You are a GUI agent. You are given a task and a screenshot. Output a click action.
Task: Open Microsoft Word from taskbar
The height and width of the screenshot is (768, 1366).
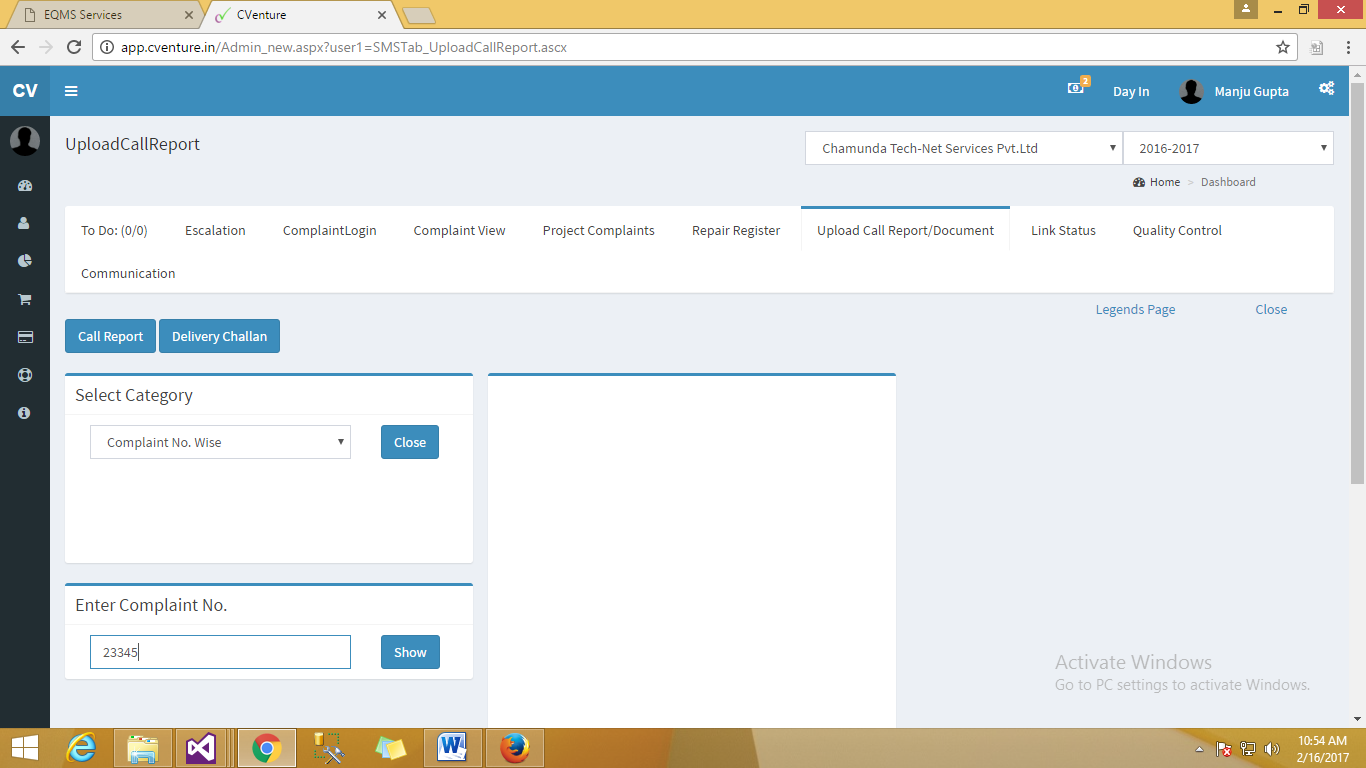click(x=453, y=748)
